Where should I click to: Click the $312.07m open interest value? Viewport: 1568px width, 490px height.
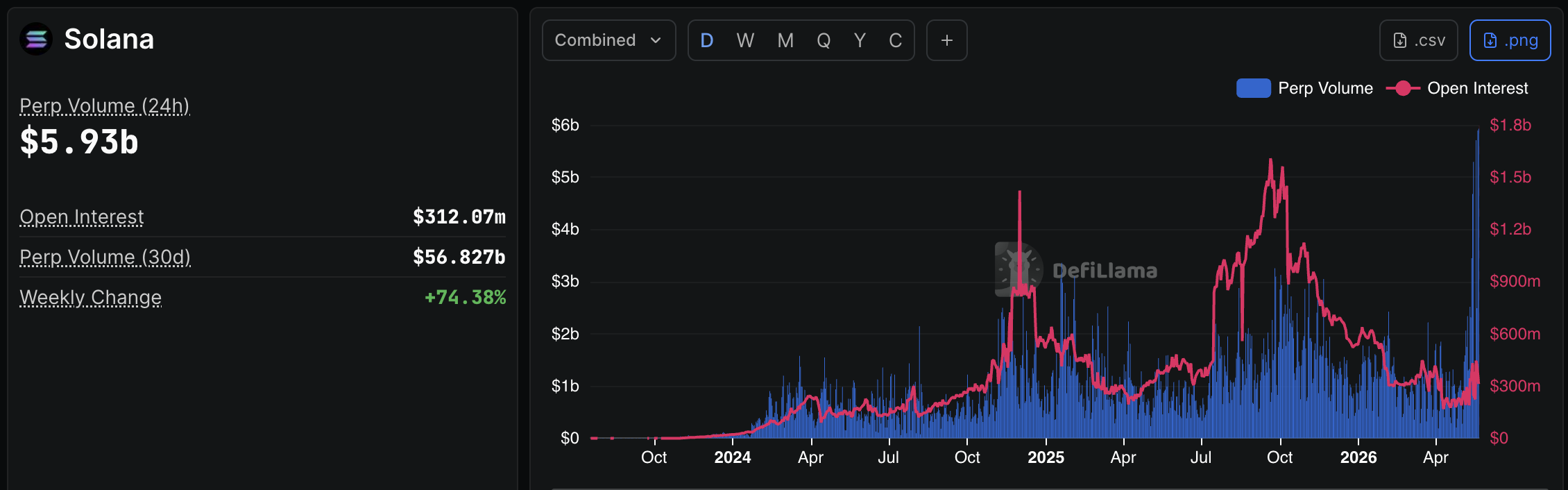(459, 217)
